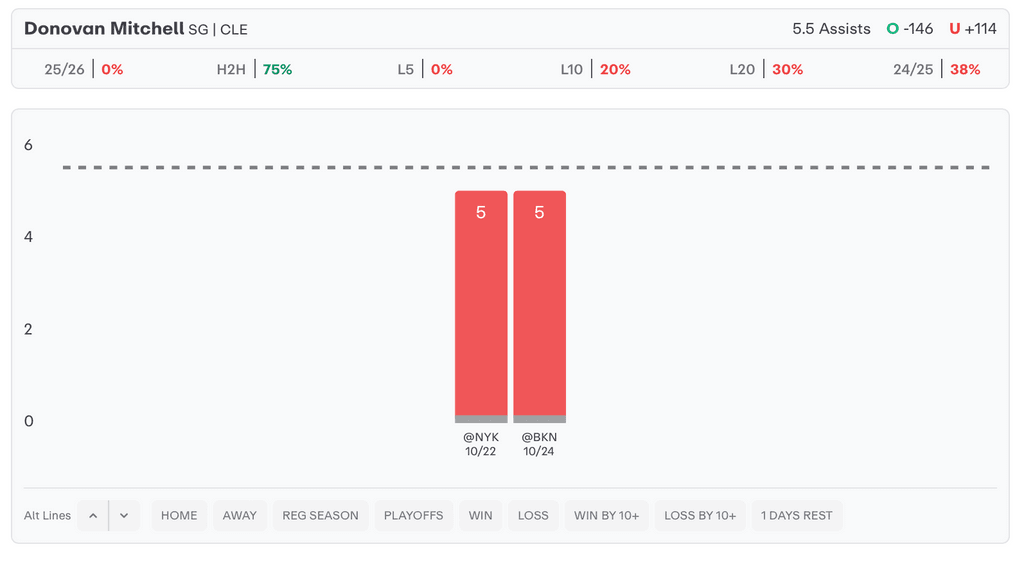This screenshot has height=561, width=1024.
Task: Show the L5 games split
Action: [x=425, y=70]
